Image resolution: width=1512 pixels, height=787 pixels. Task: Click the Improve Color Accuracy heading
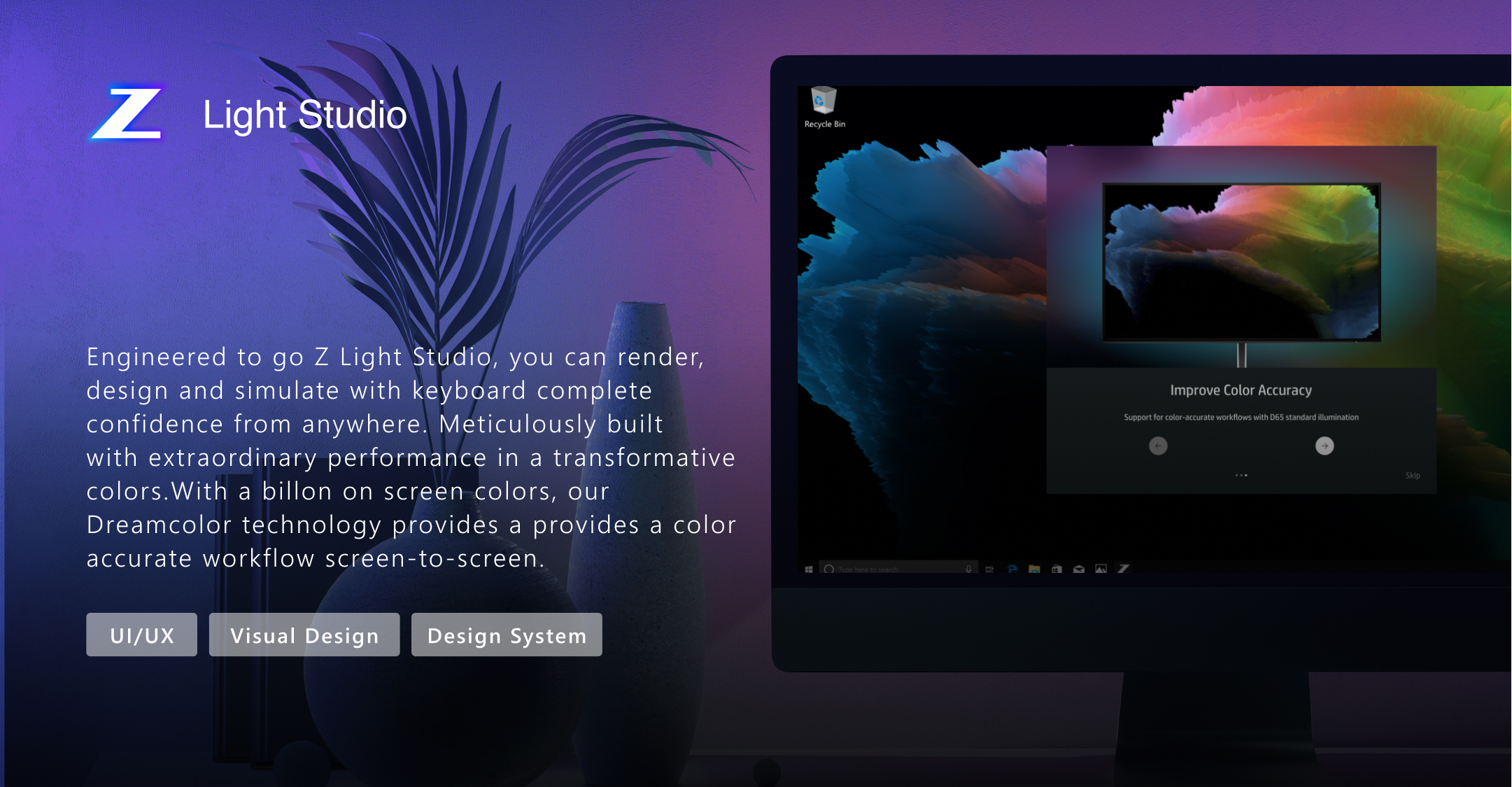(1241, 390)
